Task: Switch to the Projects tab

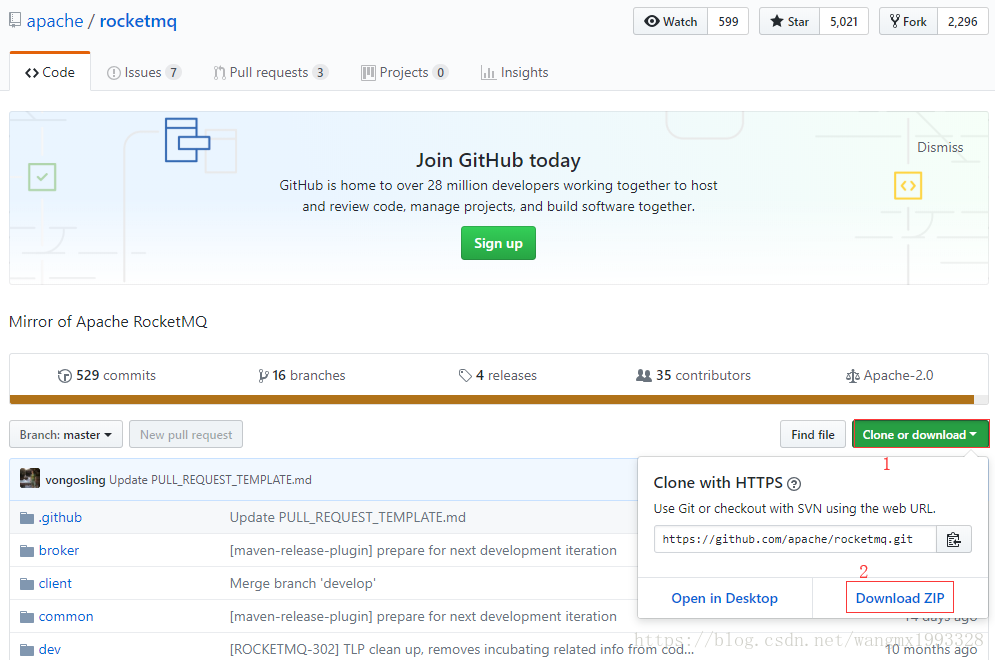Action: 405,72
